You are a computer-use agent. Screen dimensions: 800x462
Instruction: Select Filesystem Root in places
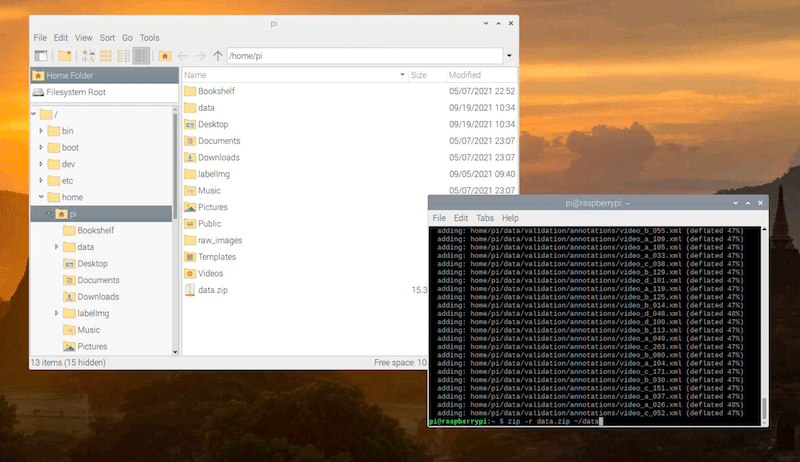(105, 92)
